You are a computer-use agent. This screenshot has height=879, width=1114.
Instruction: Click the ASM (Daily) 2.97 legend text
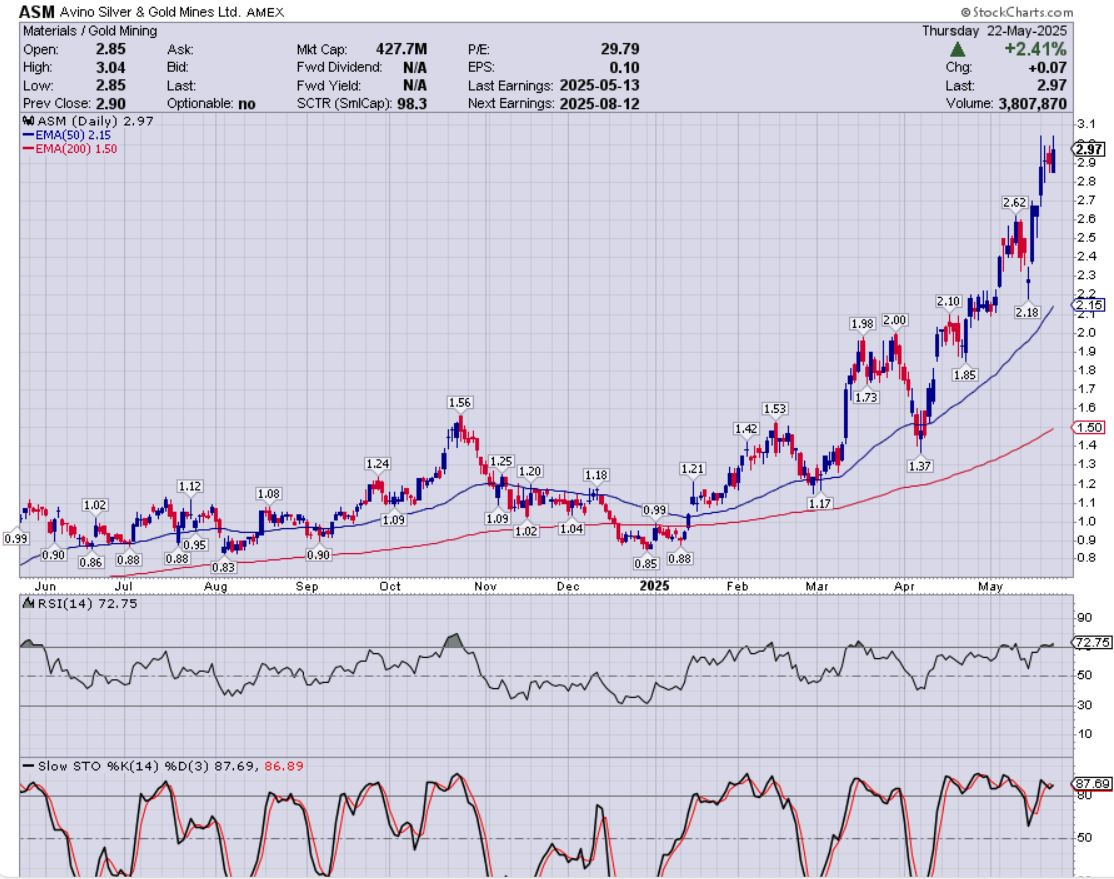click(95, 121)
